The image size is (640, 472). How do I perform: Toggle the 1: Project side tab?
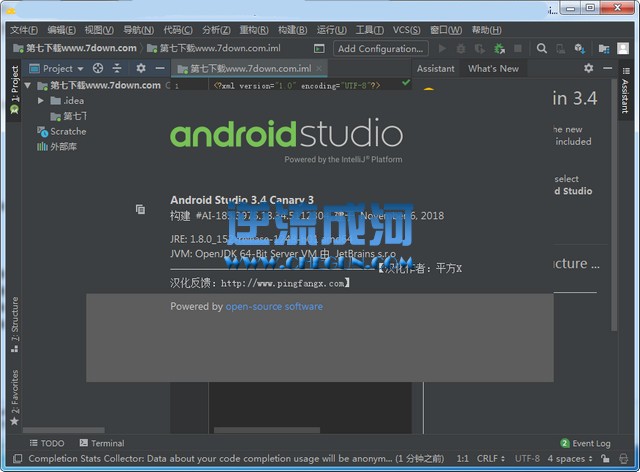click(x=15, y=91)
